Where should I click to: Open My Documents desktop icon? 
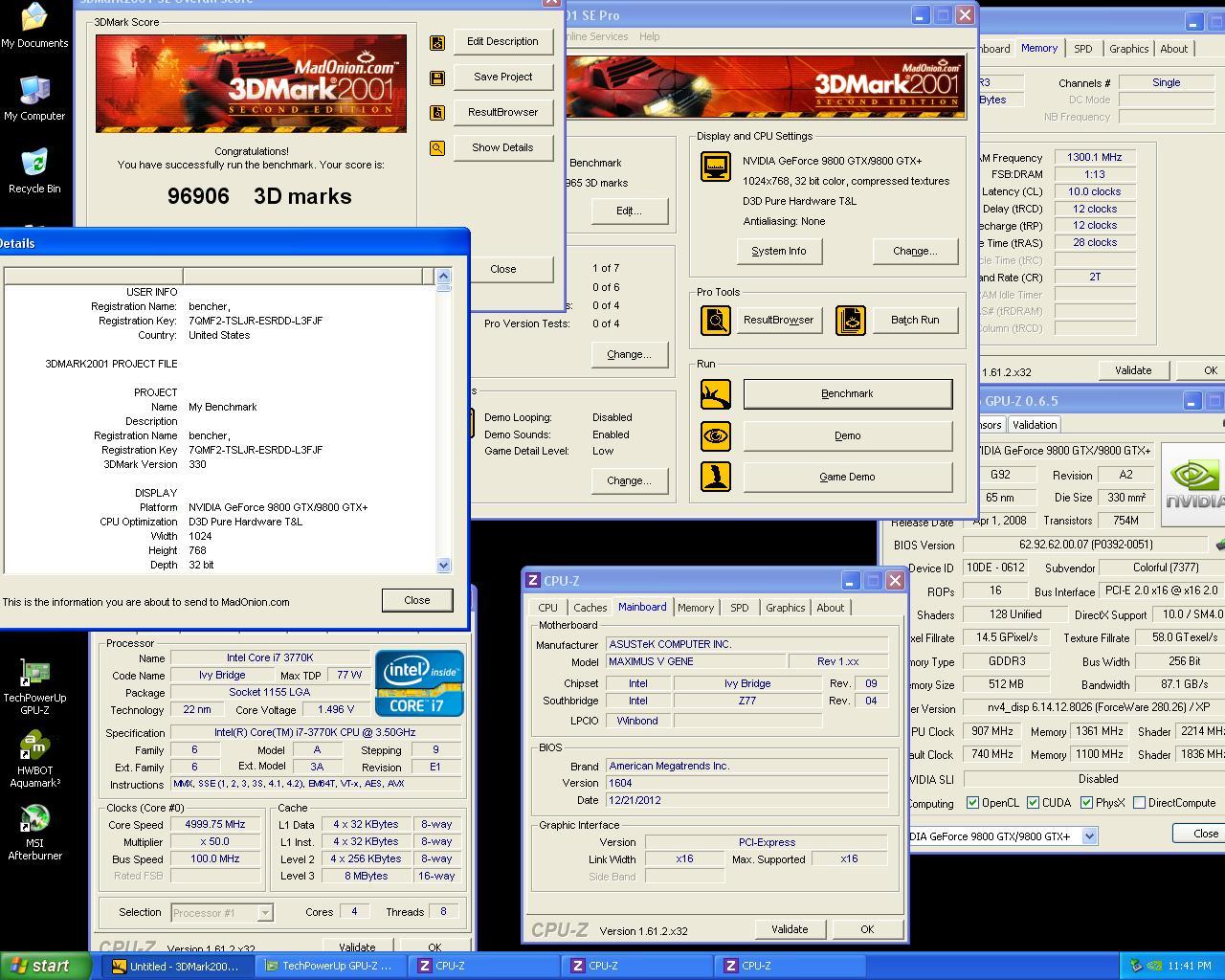[x=34, y=26]
